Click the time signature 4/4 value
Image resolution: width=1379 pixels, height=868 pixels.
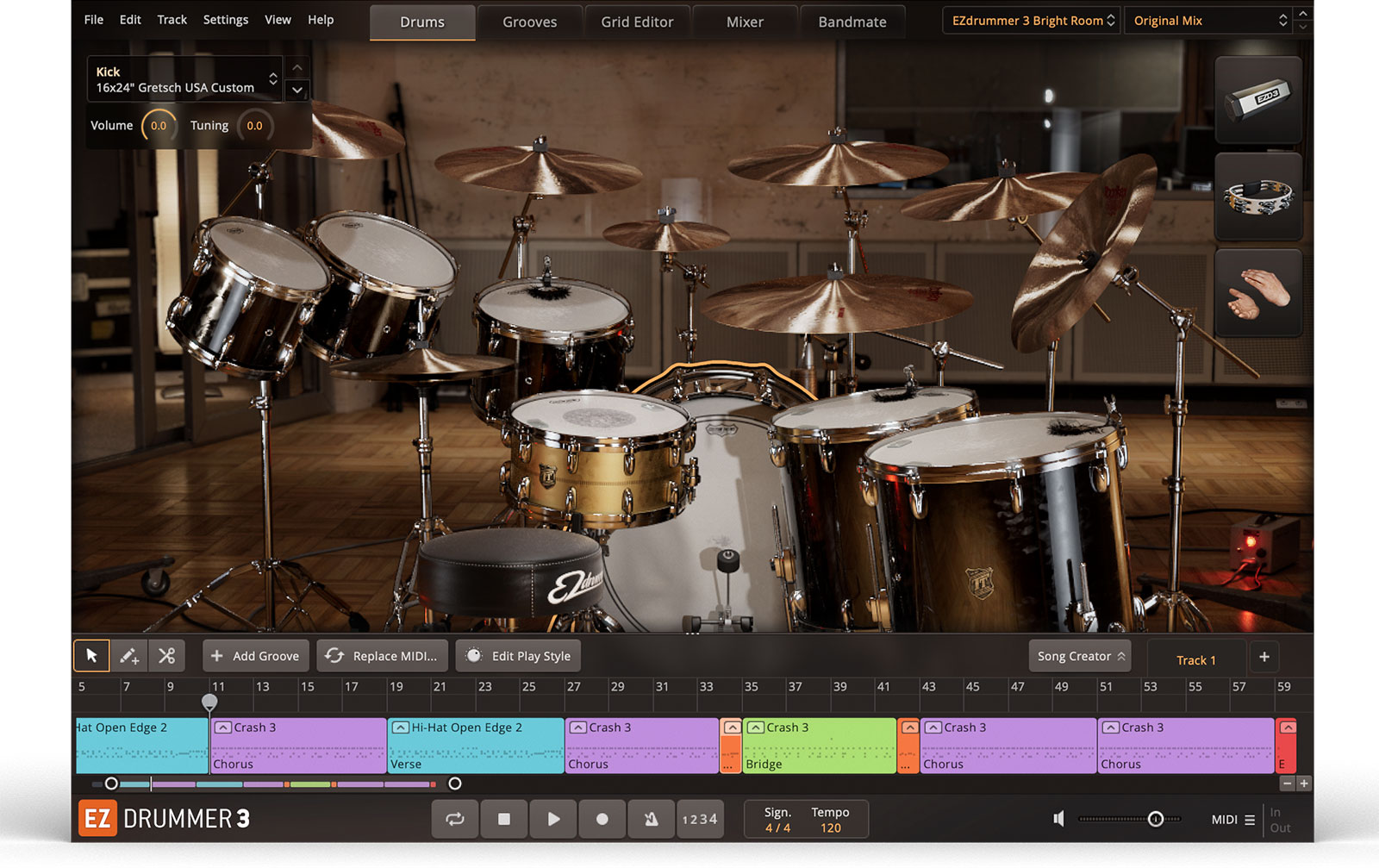[777, 827]
